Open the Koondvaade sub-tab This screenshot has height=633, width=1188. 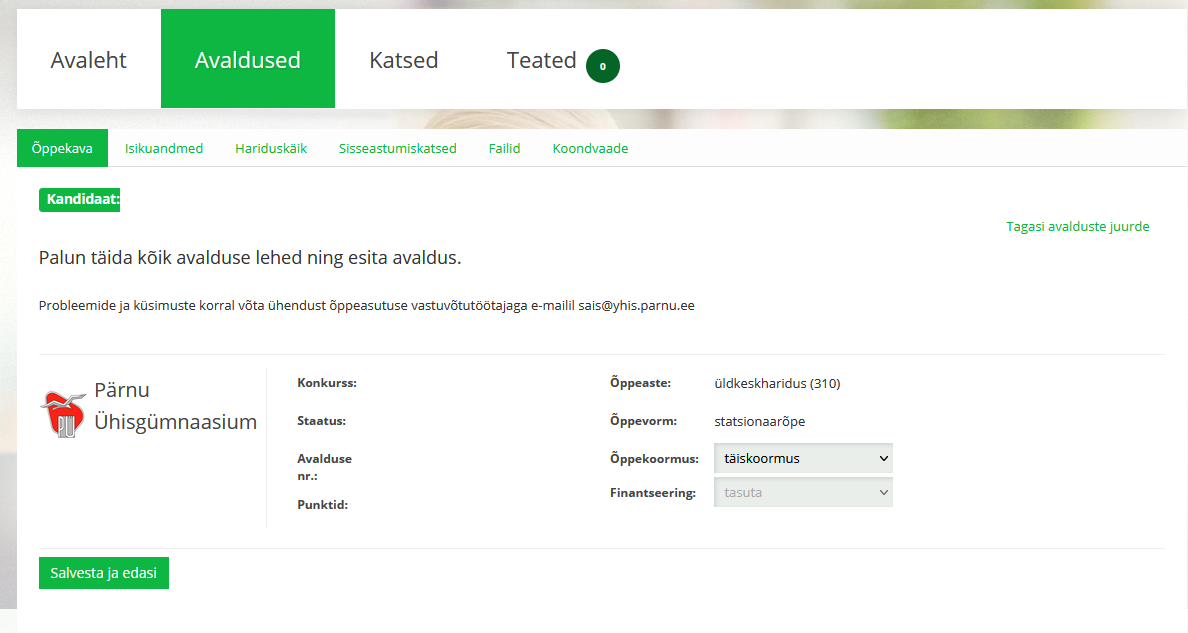pos(590,149)
